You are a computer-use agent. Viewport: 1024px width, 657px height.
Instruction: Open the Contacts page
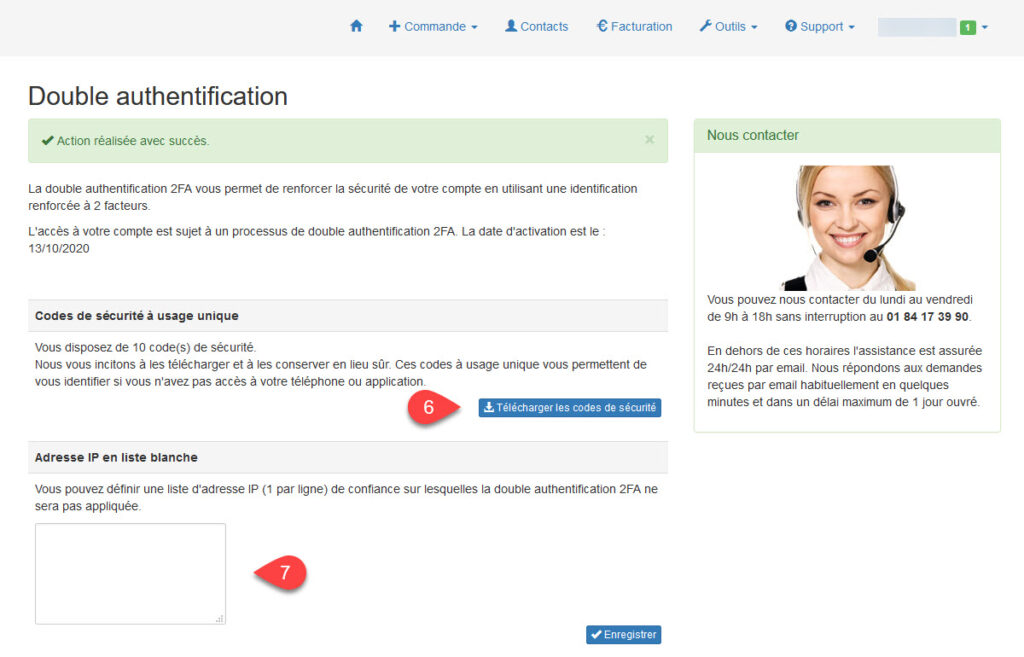536,27
